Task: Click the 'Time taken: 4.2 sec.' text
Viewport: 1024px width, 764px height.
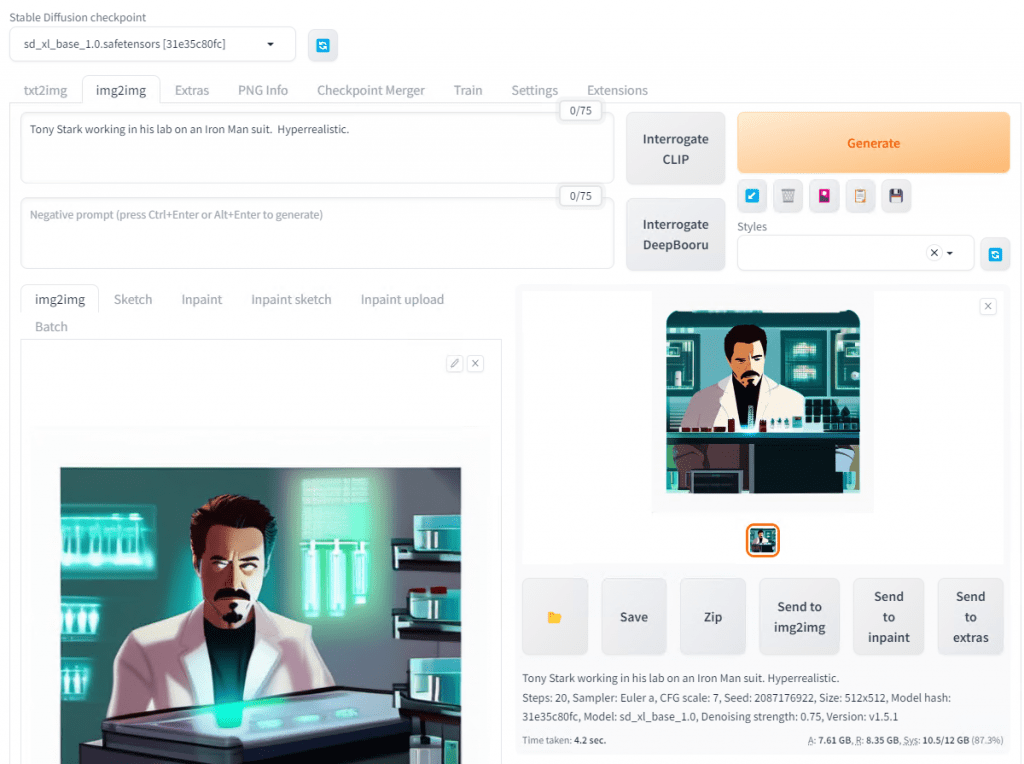Action: click(x=564, y=740)
